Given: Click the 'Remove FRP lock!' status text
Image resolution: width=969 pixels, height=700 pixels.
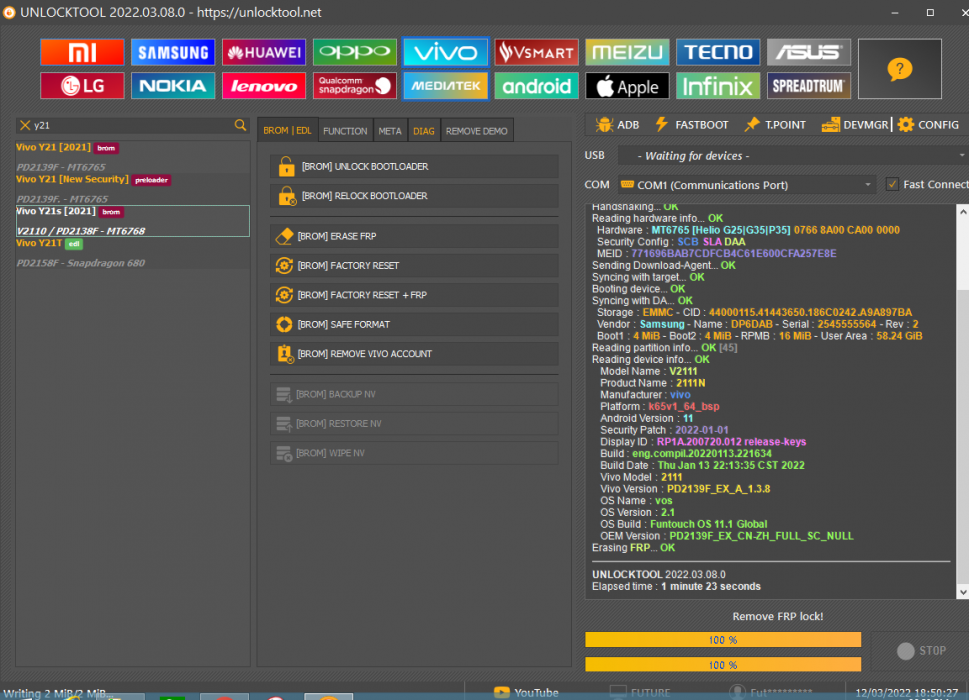Looking at the screenshot, I should [777, 616].
